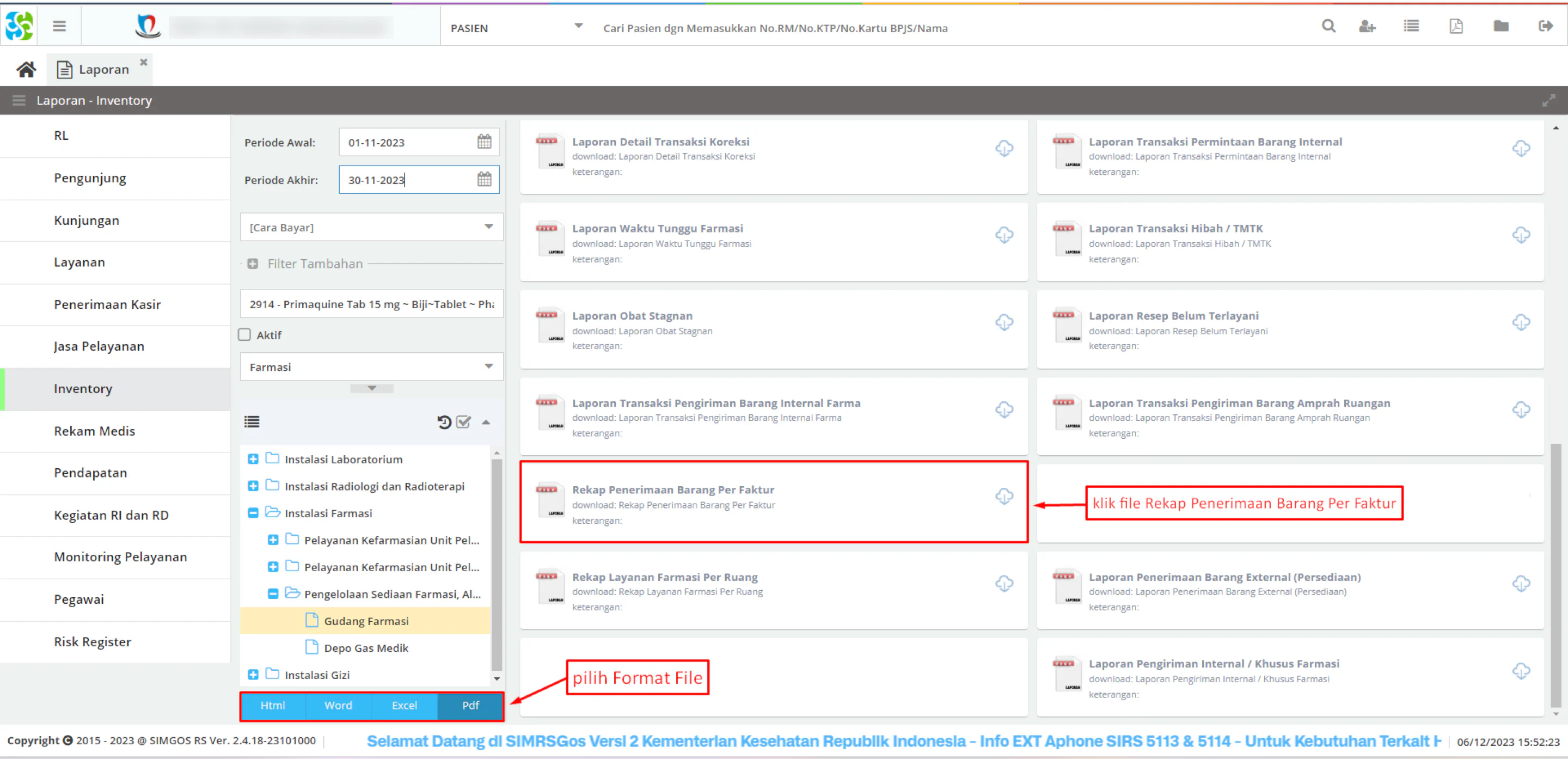Select the Risk Register menu
The height and width of the screenshot is (759, 1568).
(115, 642)
